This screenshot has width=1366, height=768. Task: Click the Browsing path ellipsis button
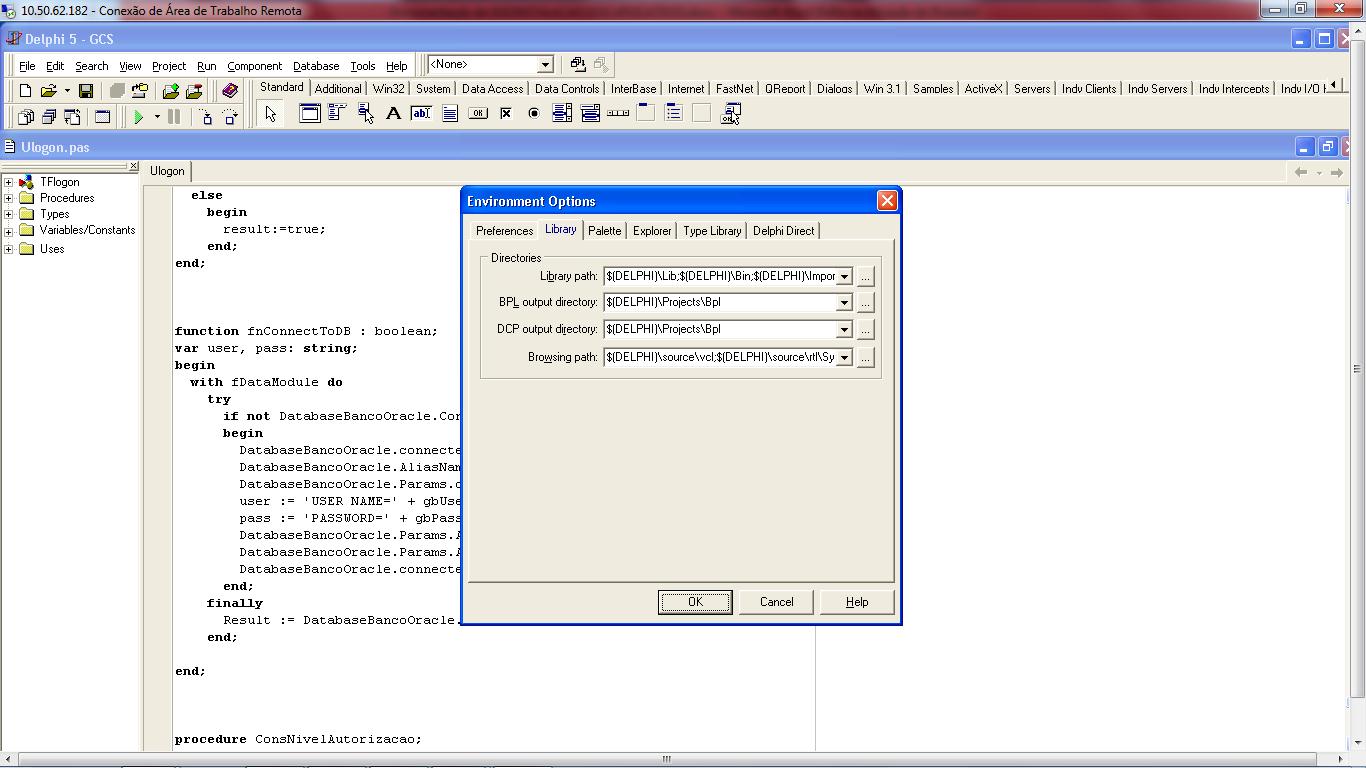[866, 357]
